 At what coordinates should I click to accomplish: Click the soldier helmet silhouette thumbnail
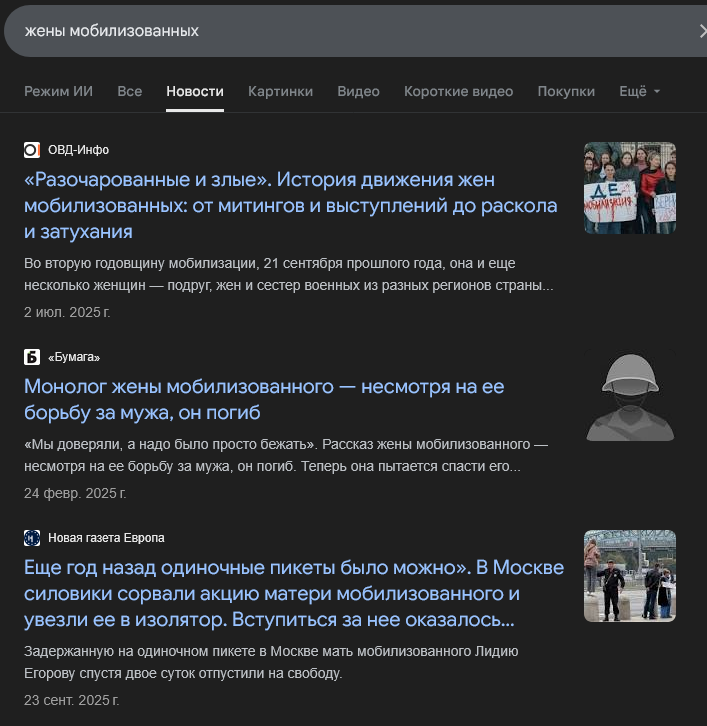[x=629, y=395]
